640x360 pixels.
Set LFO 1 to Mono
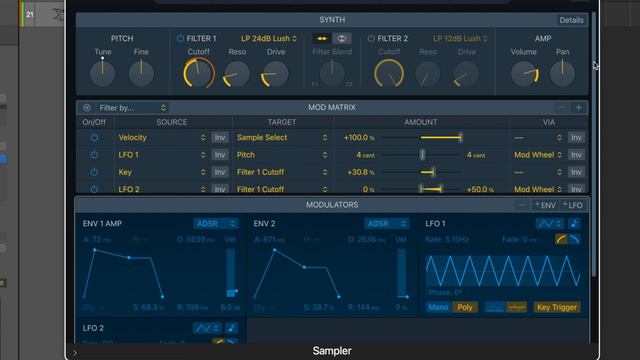(x=438, y=307)
